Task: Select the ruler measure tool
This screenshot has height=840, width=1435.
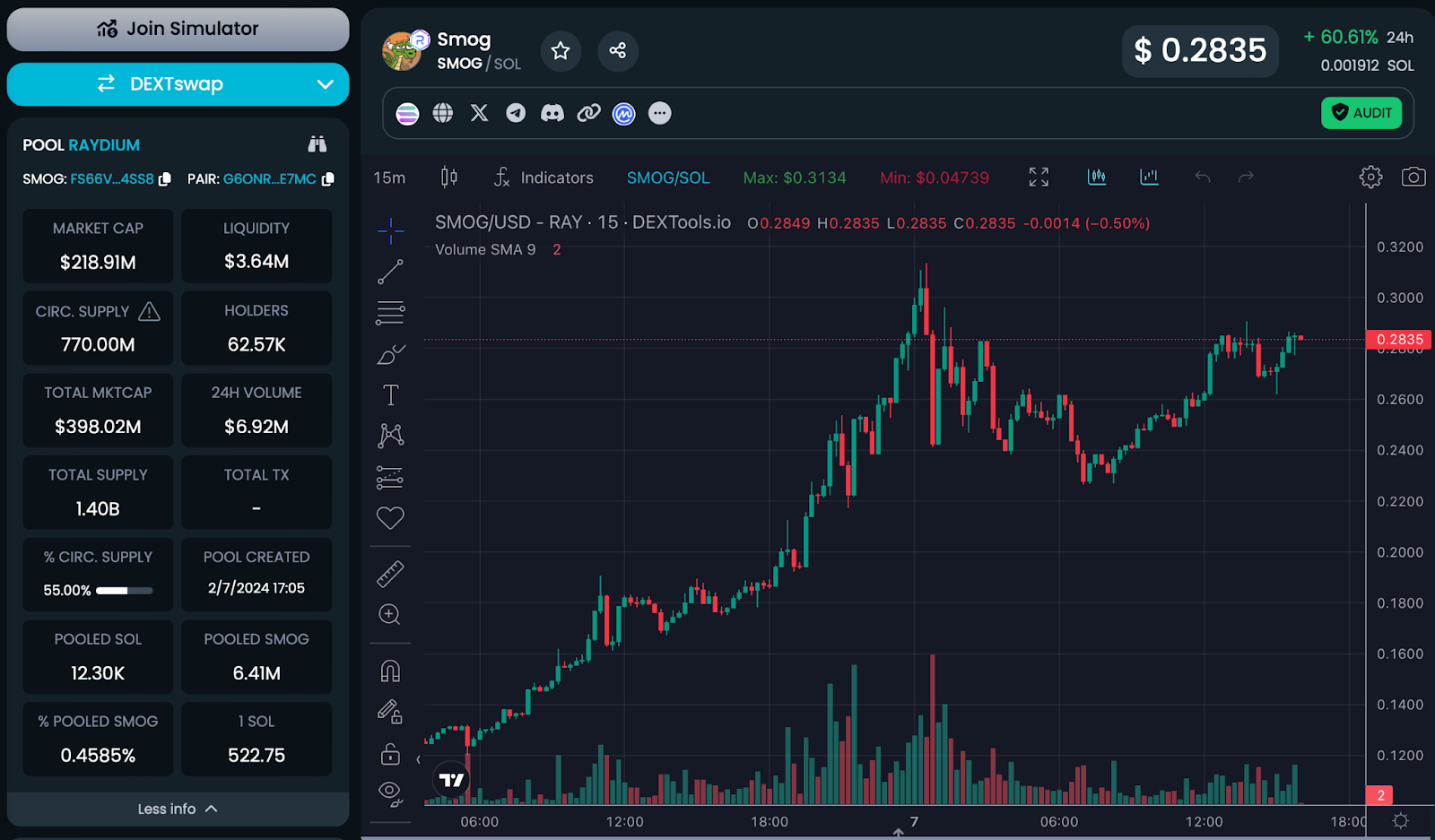Action: [390, 574]
